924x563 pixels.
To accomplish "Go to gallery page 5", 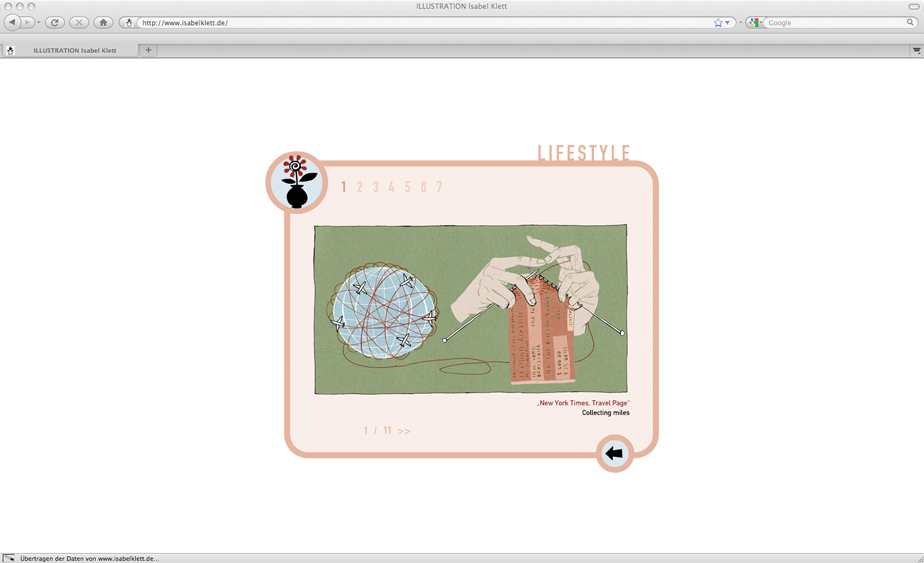I will point(407,187).
